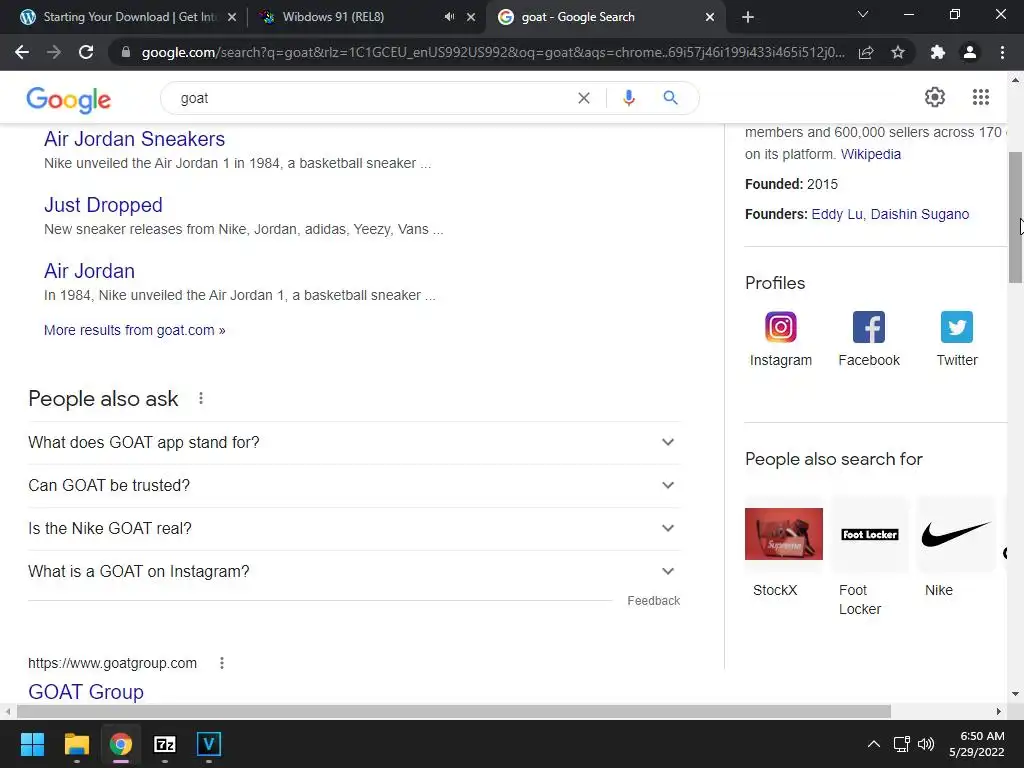Open the Wikipedia source link
The width and height of the screenshot is (1024, 768).
click(x=871, y=154)
